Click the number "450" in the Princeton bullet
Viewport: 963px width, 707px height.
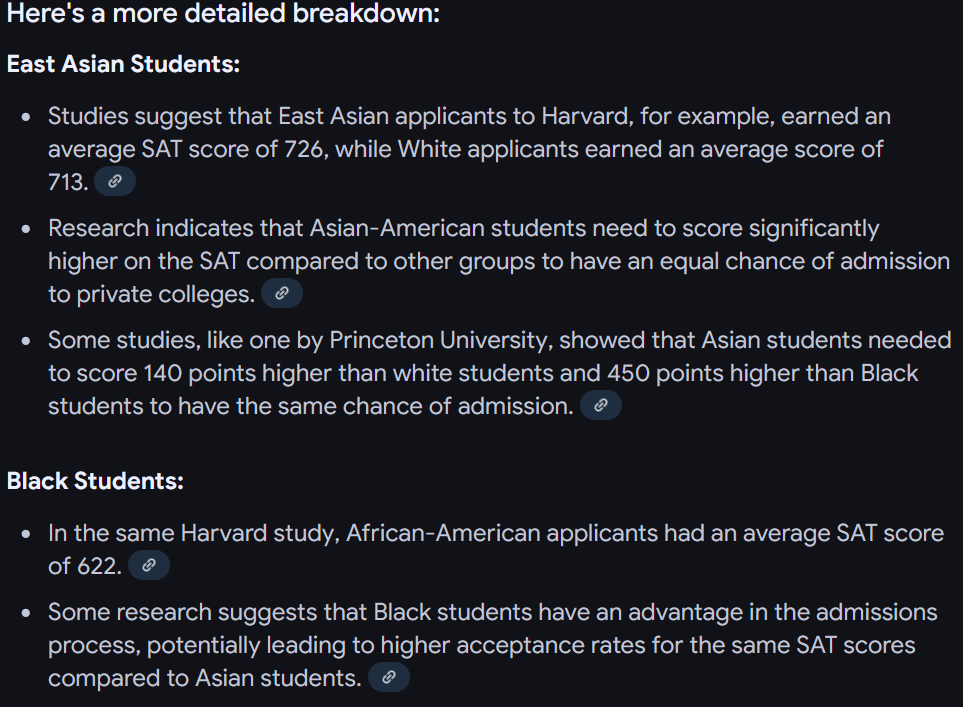point(628,373)
